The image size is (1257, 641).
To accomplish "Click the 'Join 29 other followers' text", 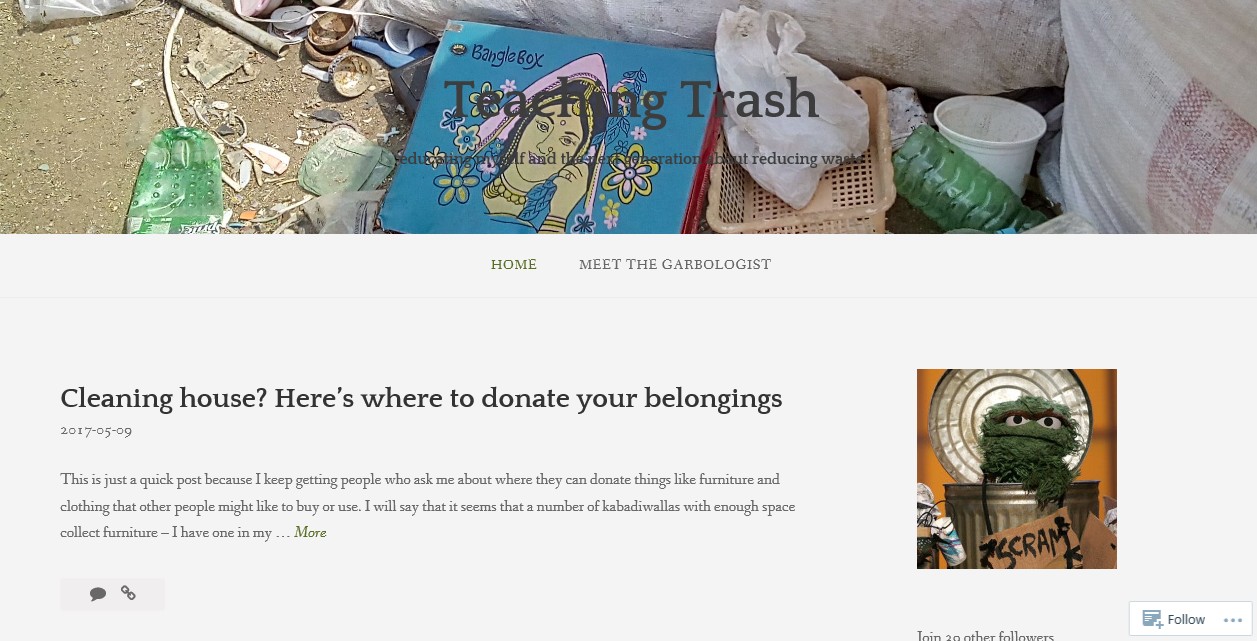I will tap(985, 635).
